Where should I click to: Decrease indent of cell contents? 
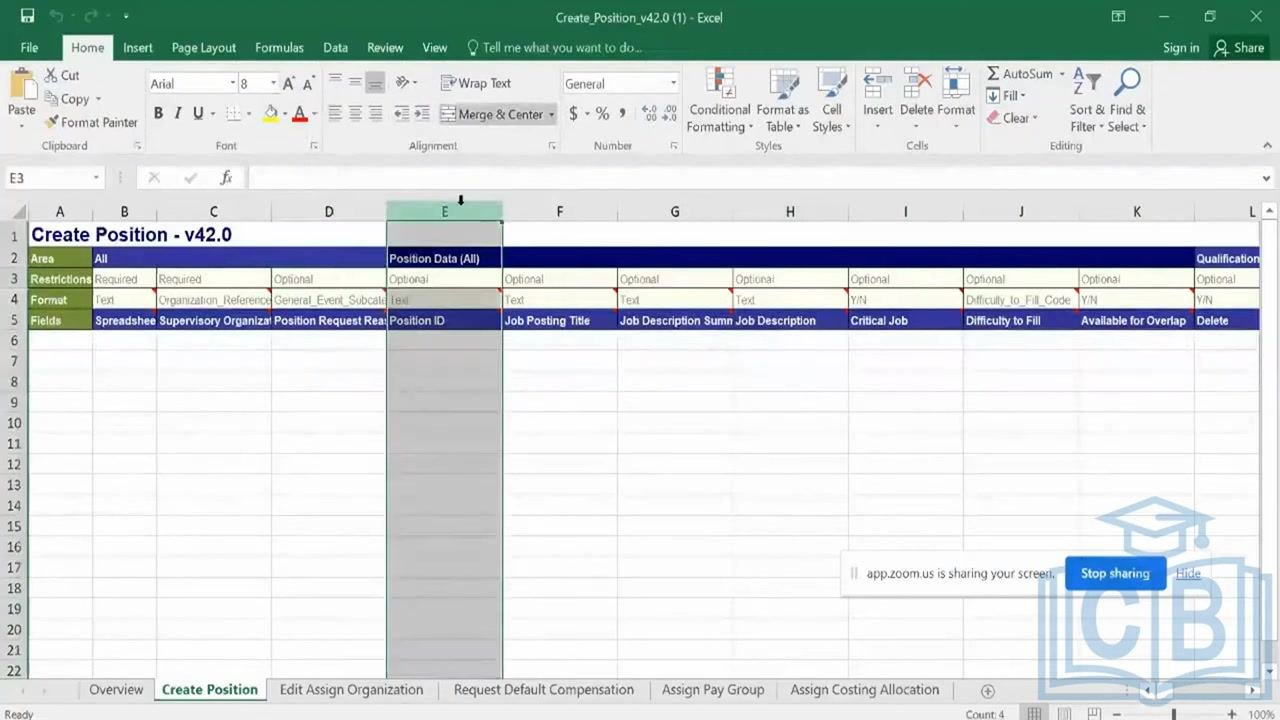[401, 114]
